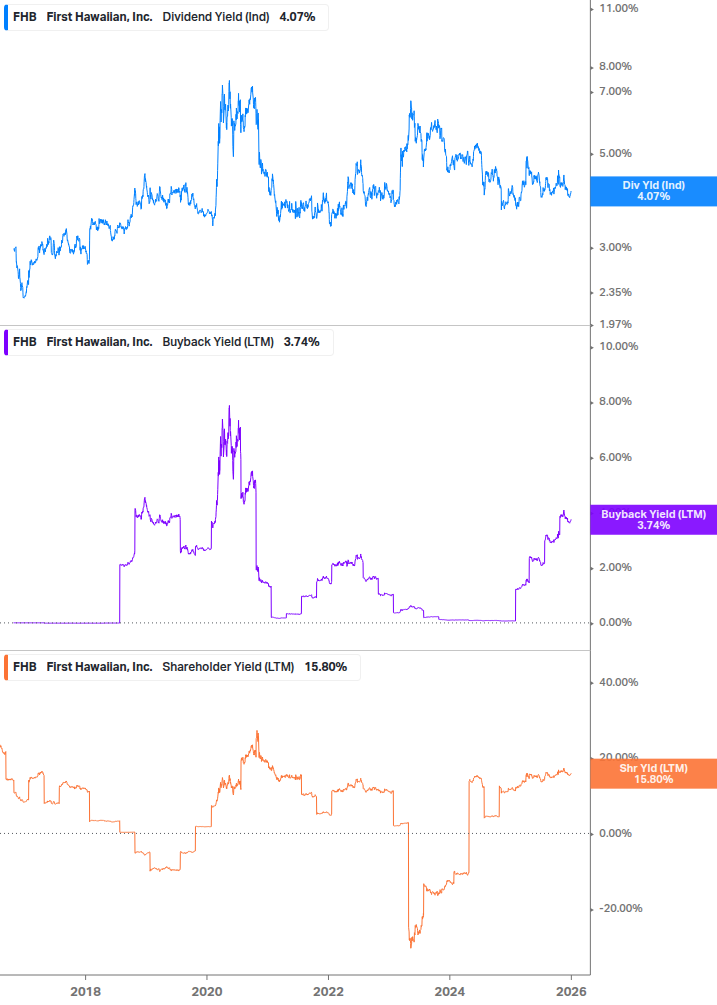Click the FHB Dividend Yield (Ind) legend
Image resolution: width=717 pixels, height=1005 pixels.
(166, 17)
